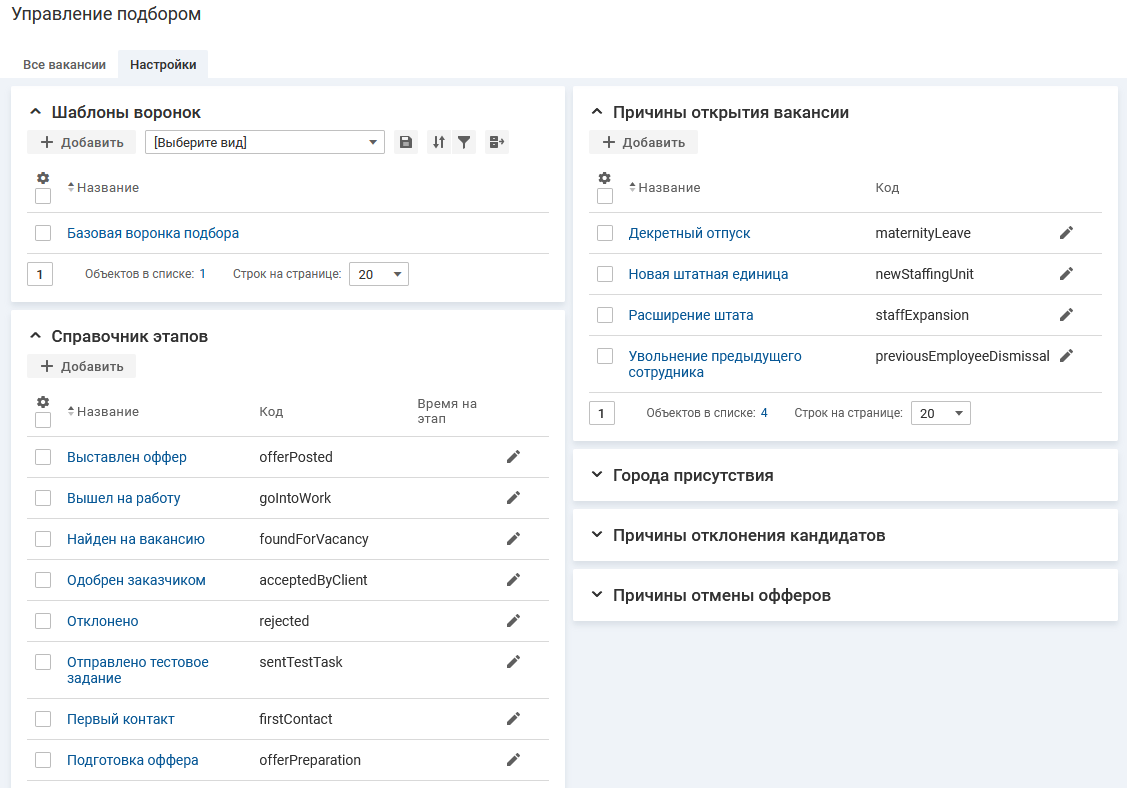Click edit pencil for Расширение штата

[1066, 315]
